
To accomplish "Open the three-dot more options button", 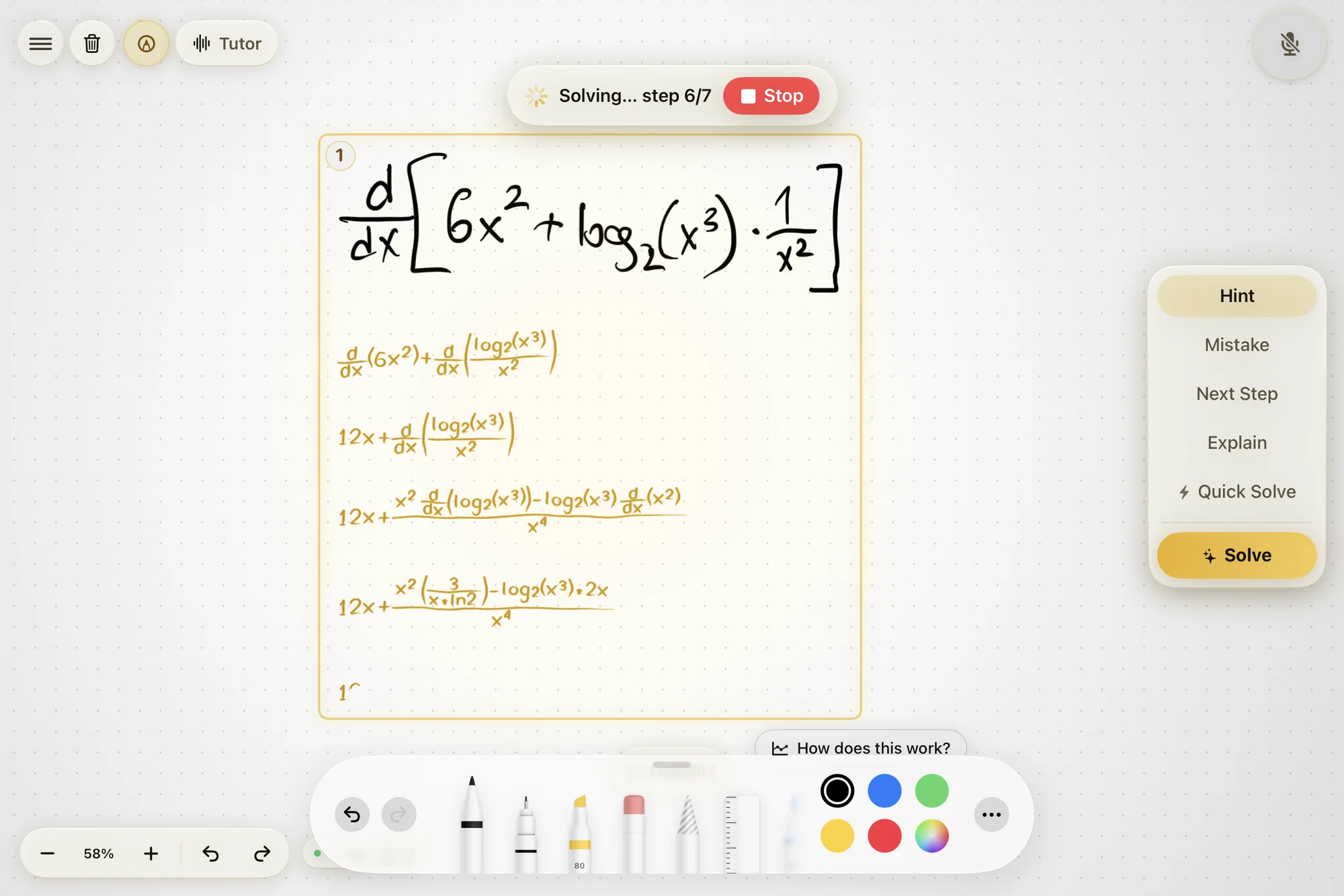I will pos(991,815).
